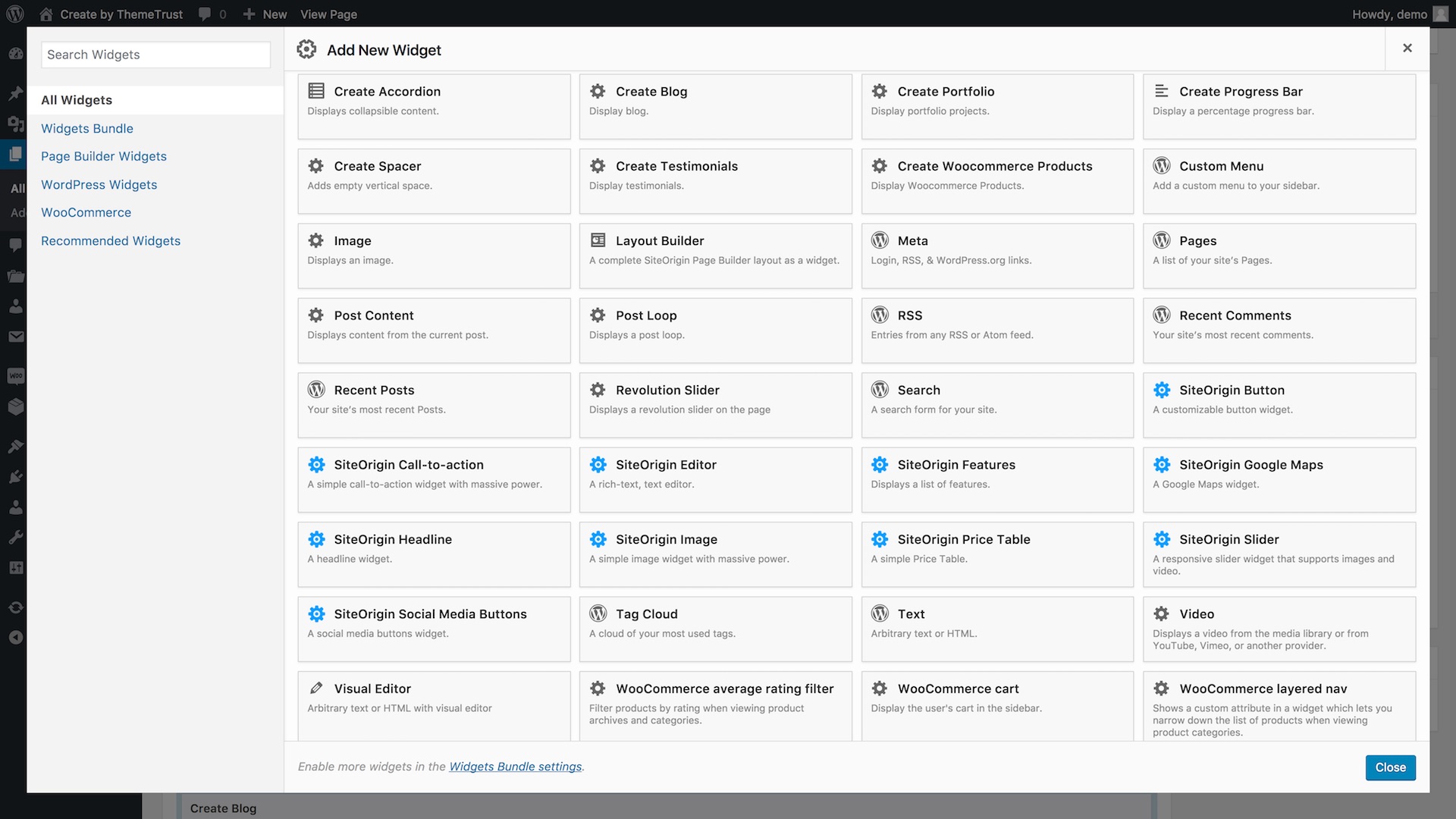Click the comments bubble icon in admin bar
The image size is (1456, 819).
[205, 14]
